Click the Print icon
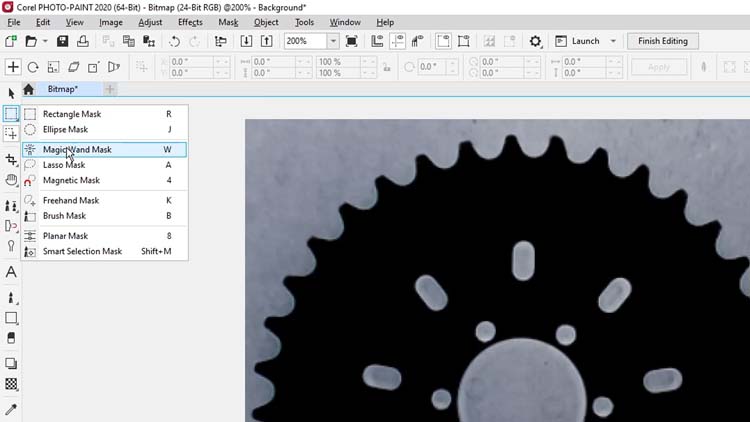This screenshot has width=750, height=422. point(83,41)
